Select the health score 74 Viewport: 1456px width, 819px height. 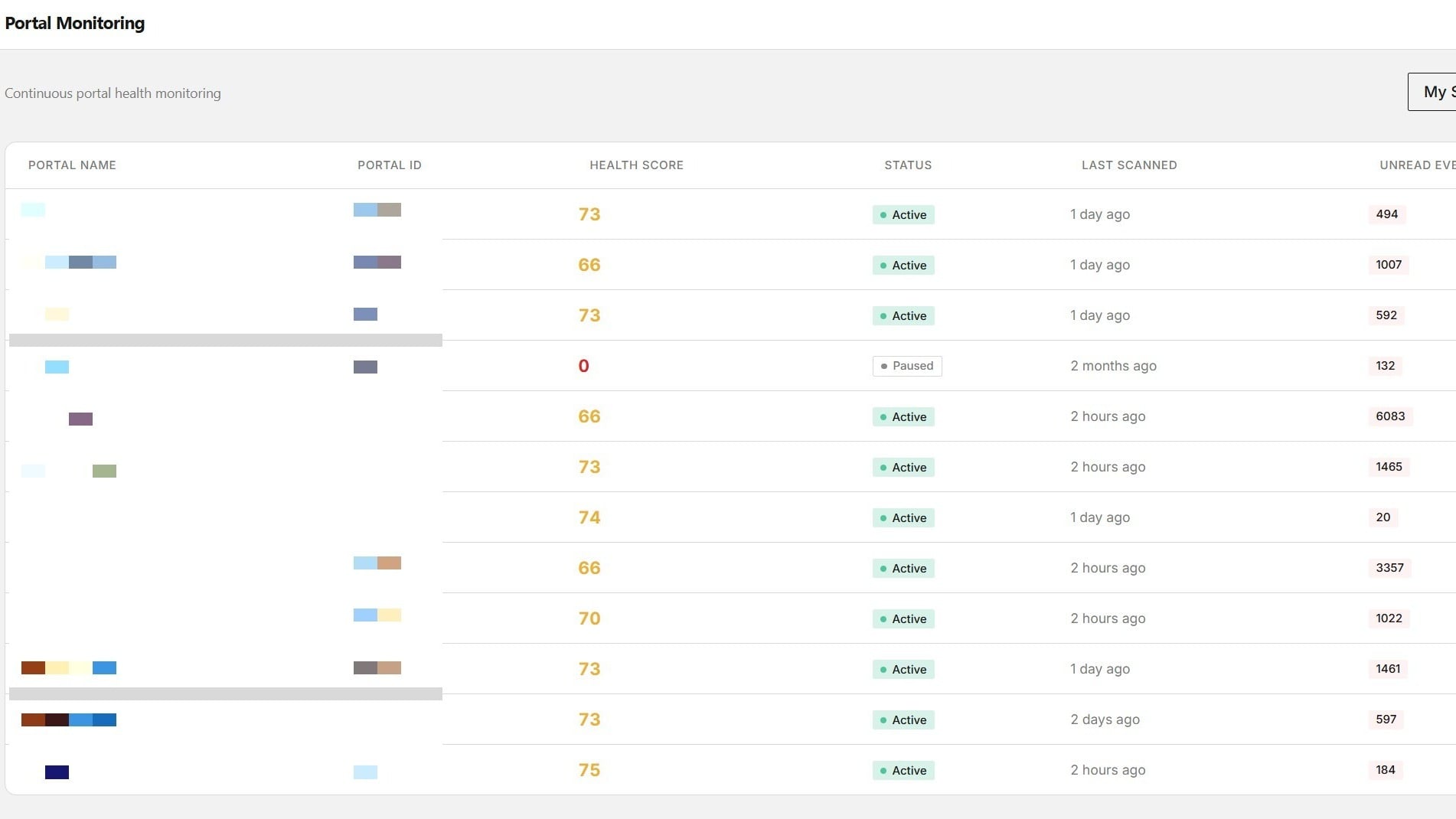pos(589,517)
